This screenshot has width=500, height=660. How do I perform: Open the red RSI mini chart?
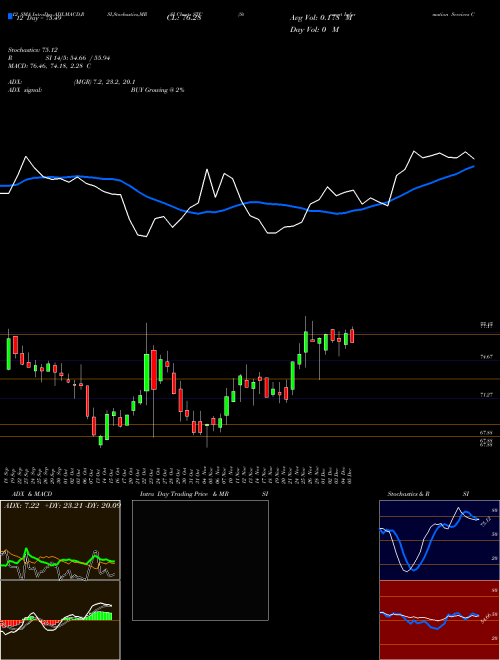439,620
